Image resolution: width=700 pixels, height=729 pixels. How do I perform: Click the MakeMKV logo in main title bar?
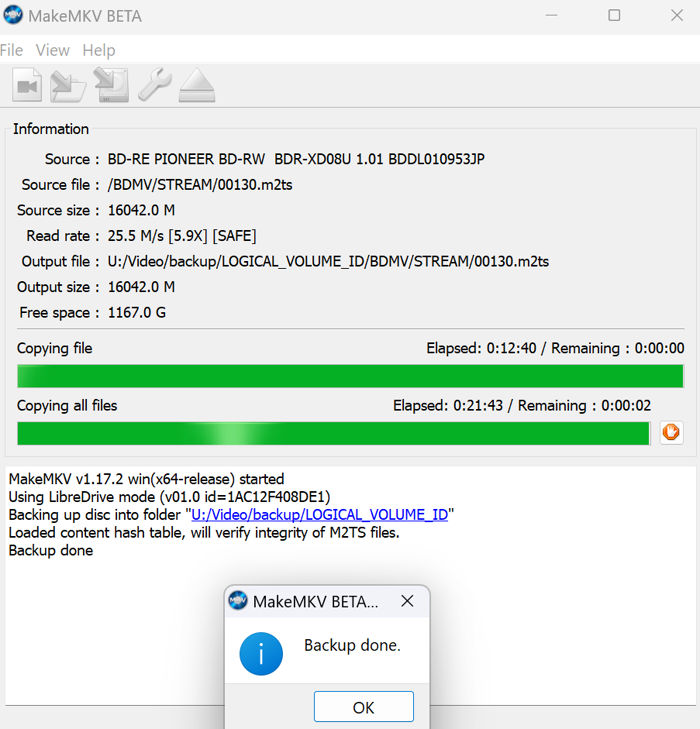(13, 15)
